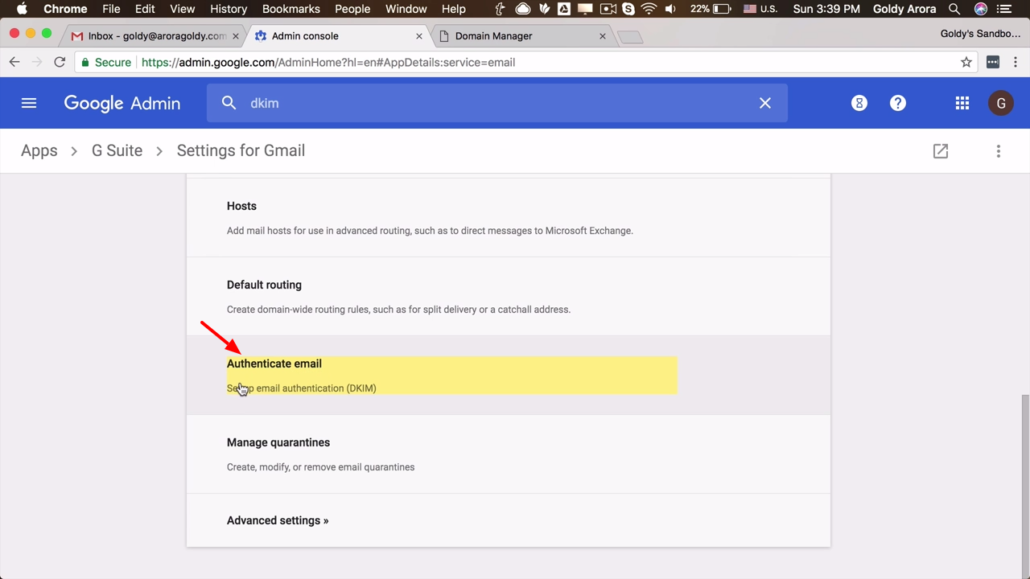Click the Settings for Gmail breadcrumb
This screenshot has width=1030, height=579.
[x=241, y=151]
